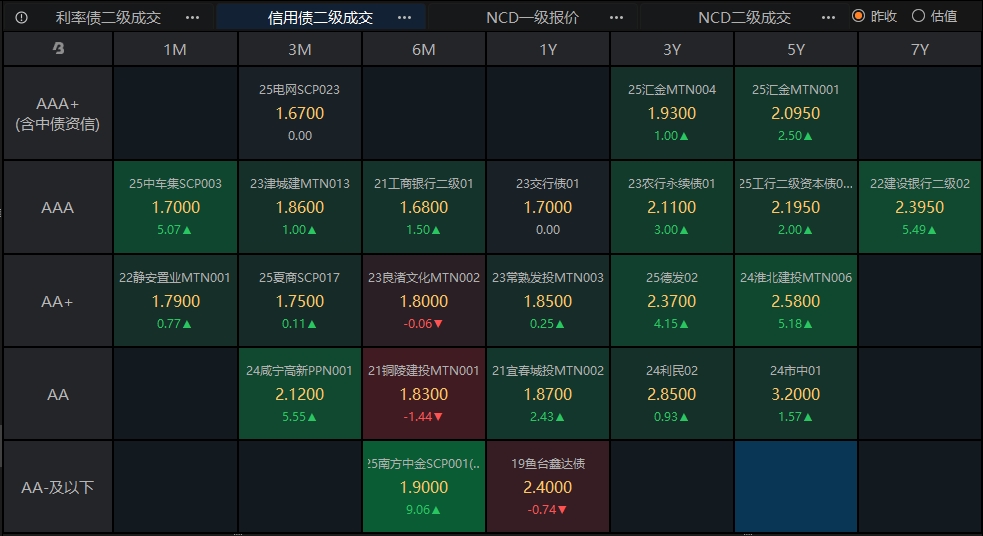Open more options beside NCD一级报价
This screenshot has width=983, height=536.
[617, 17]
